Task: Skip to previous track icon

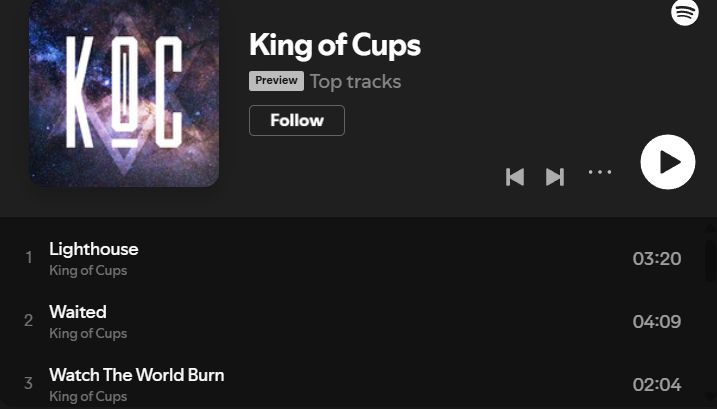Action: pos(515,177)
